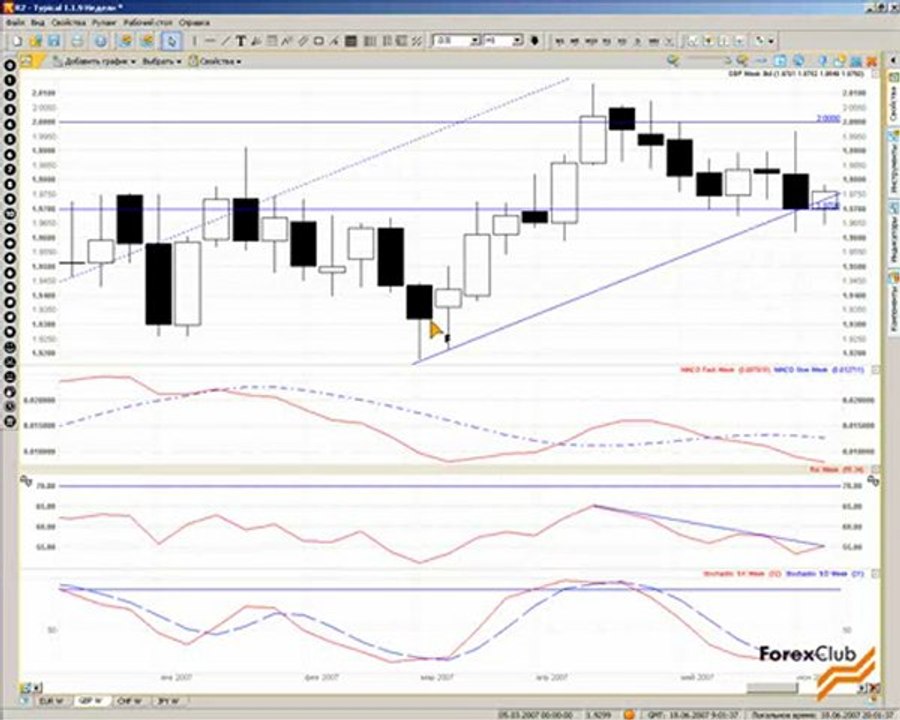Switch to the EUR W chart tab
The height and width of the screenshot is (720, 900).
click(52, 701)
